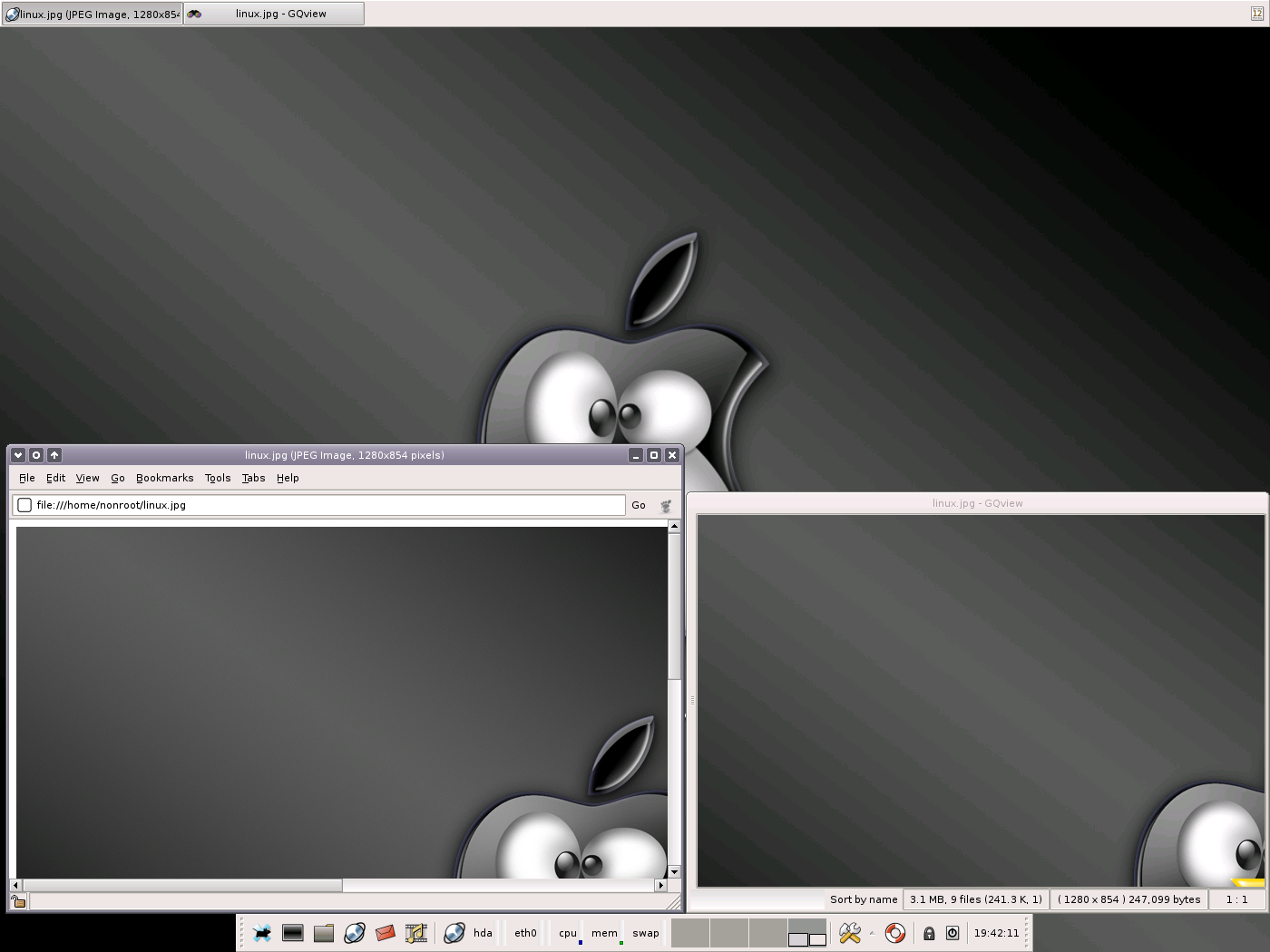Click the lifebuoy help icon
Image resolution: width=1270 pixels, height=952 pixels.
pos(895,933)
